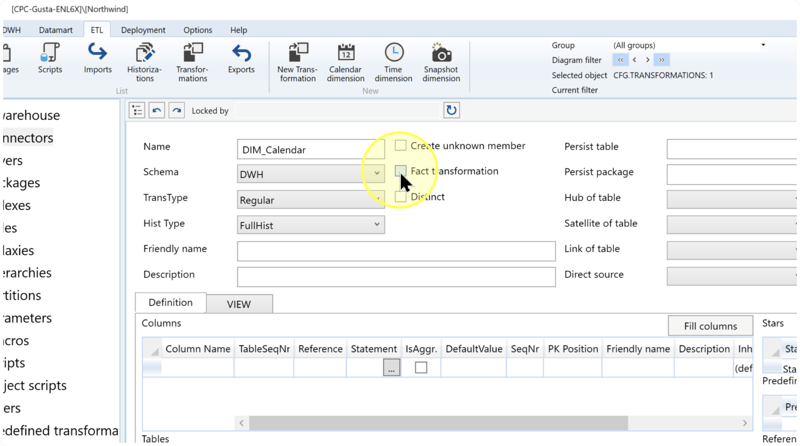This screenshot has width=800, height=446.
Task: Open the Statement ellipsis editor button
Action: 391,368
